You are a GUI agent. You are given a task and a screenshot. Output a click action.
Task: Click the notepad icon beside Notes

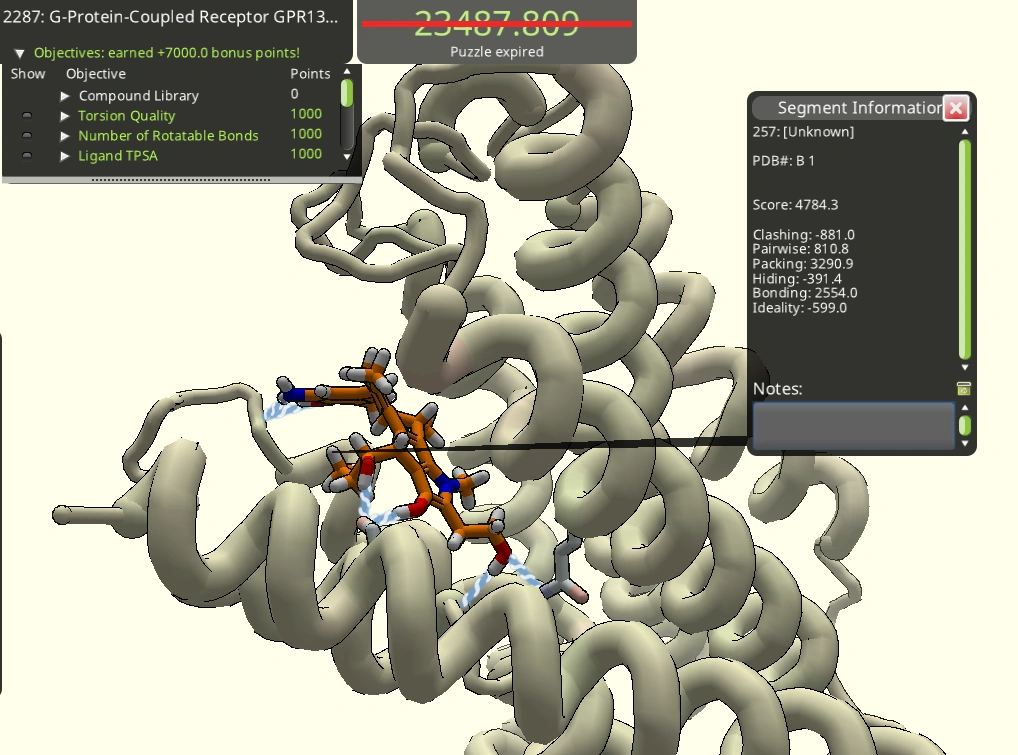[x=963, y=389]
